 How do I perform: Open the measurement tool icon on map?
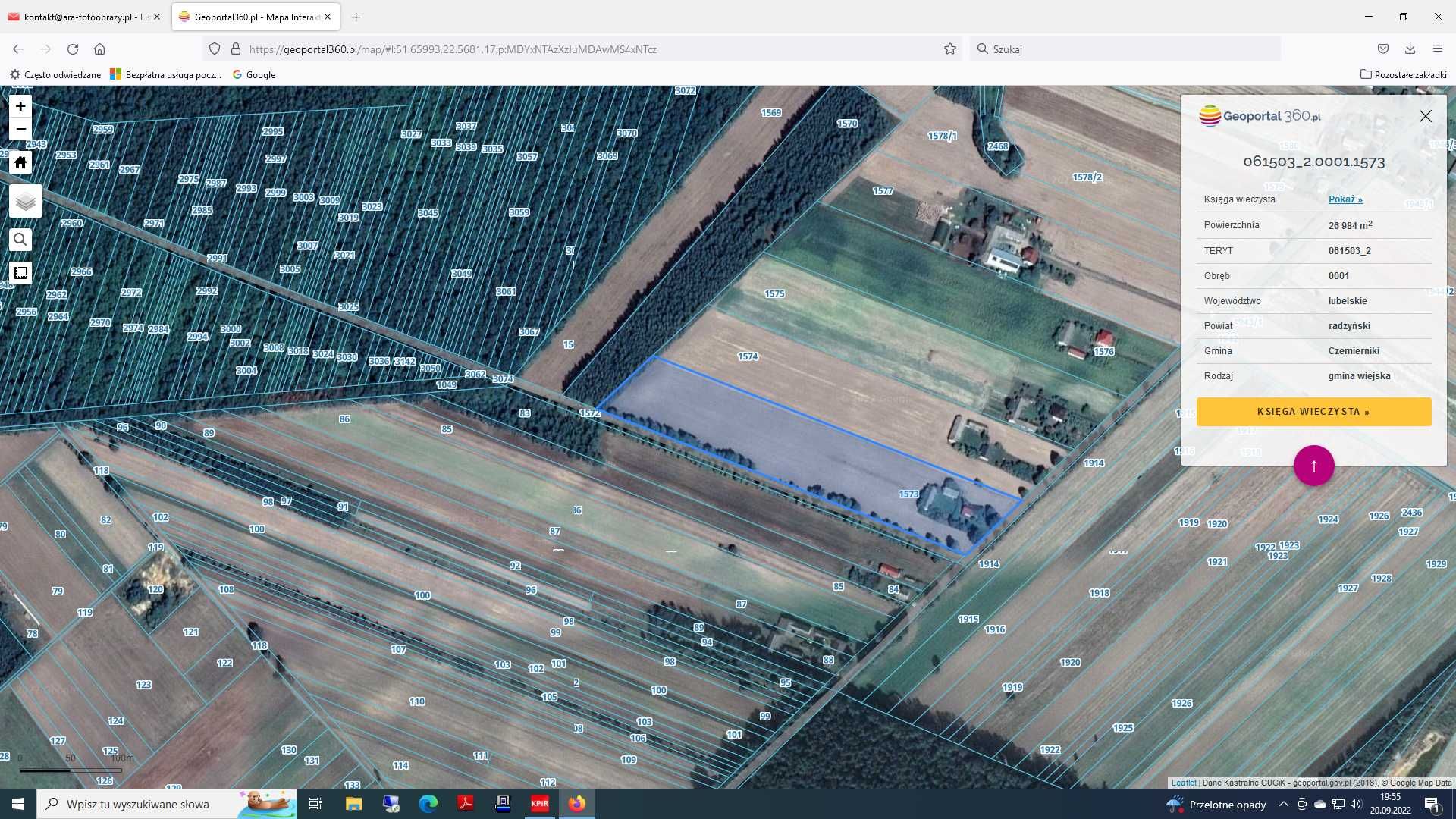pos(20,273)
